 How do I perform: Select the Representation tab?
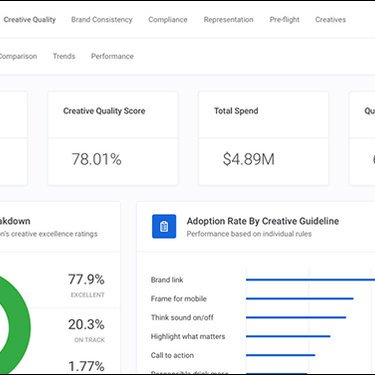[x=228, y=20]
